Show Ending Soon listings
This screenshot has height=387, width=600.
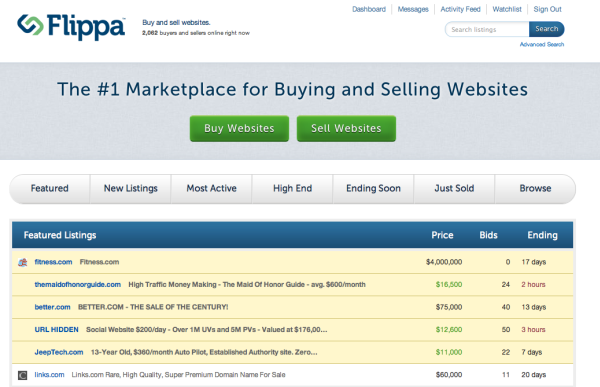tap(373, 188)
